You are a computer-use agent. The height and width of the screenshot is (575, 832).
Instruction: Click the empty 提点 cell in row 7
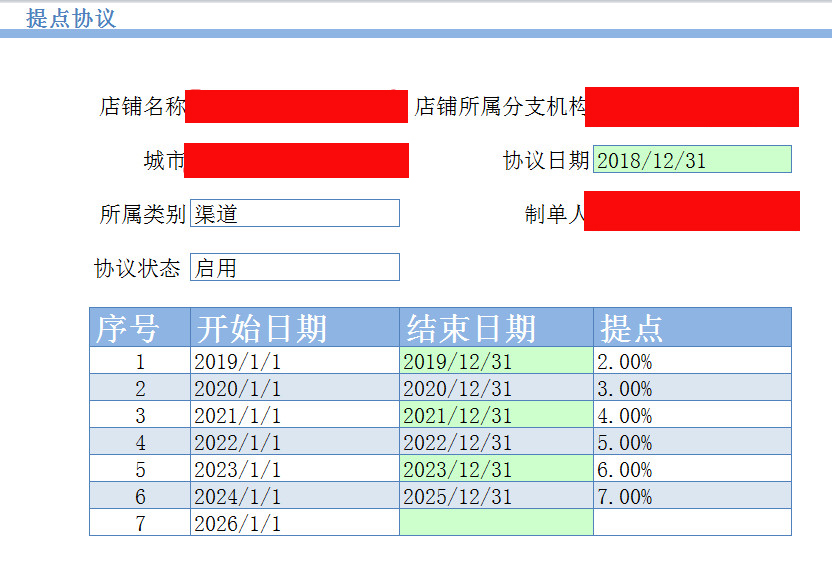pyautogui.click(x=692, y=523)
